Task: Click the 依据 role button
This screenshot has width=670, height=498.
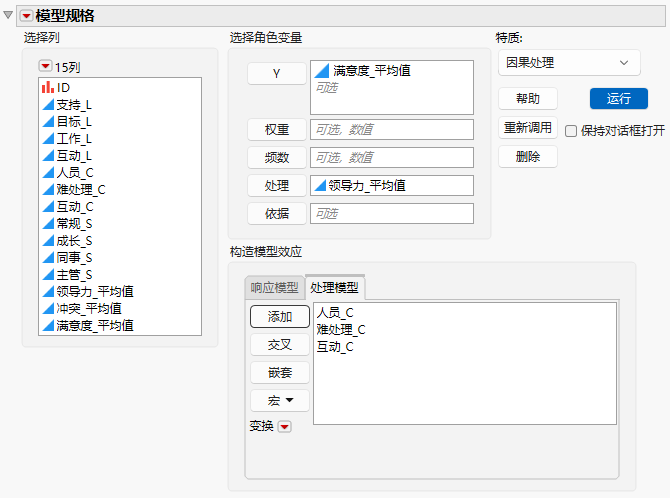Action: (277, 214)
